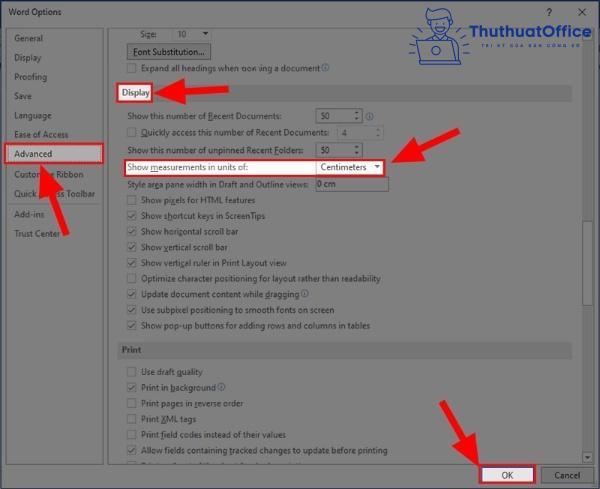Click info icon after Update document content while dragging
This screenshot has width=600, height=489.
coord(305,293)
